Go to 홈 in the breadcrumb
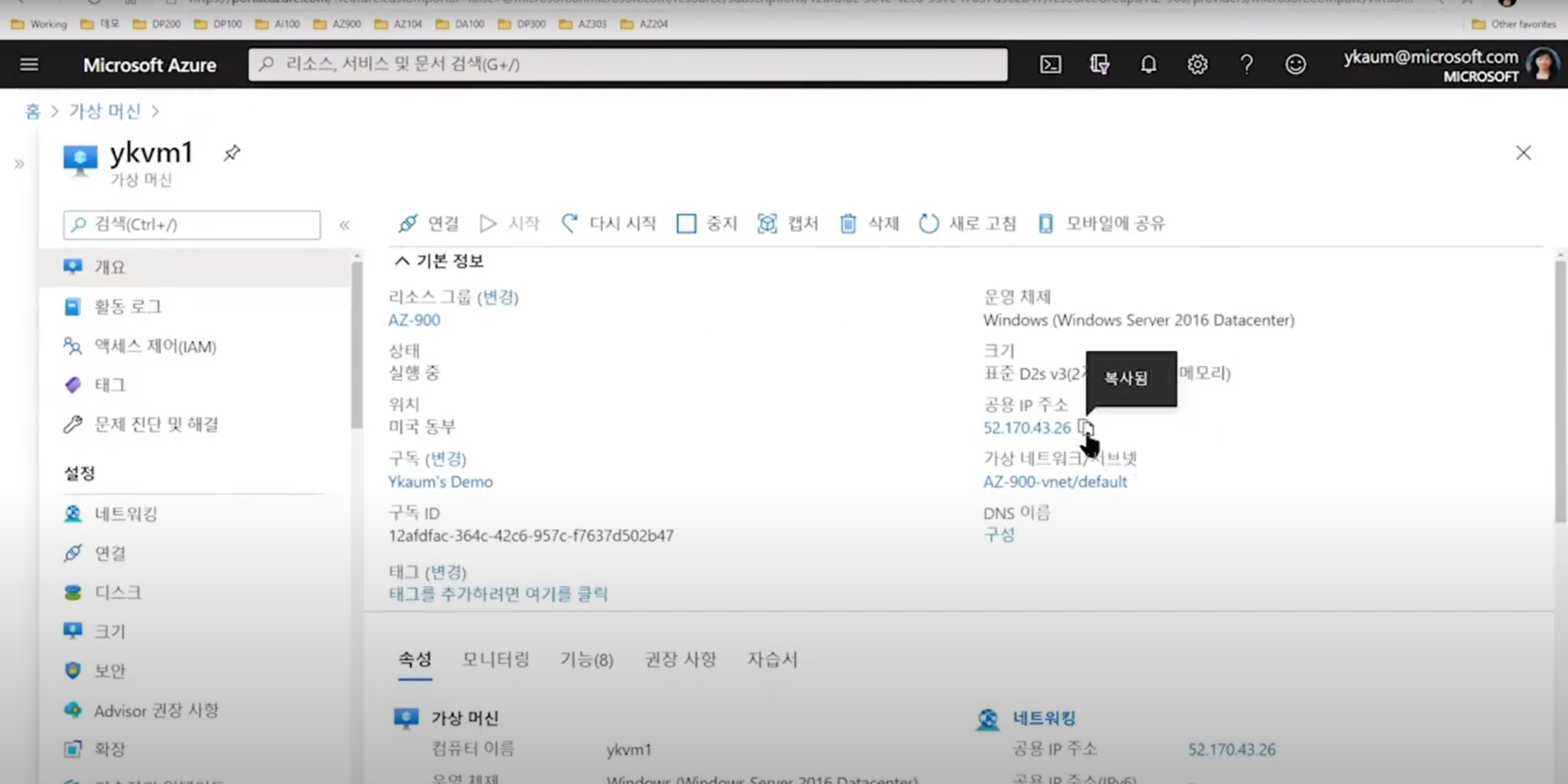1568x784 pixels. tap(33, 111)
